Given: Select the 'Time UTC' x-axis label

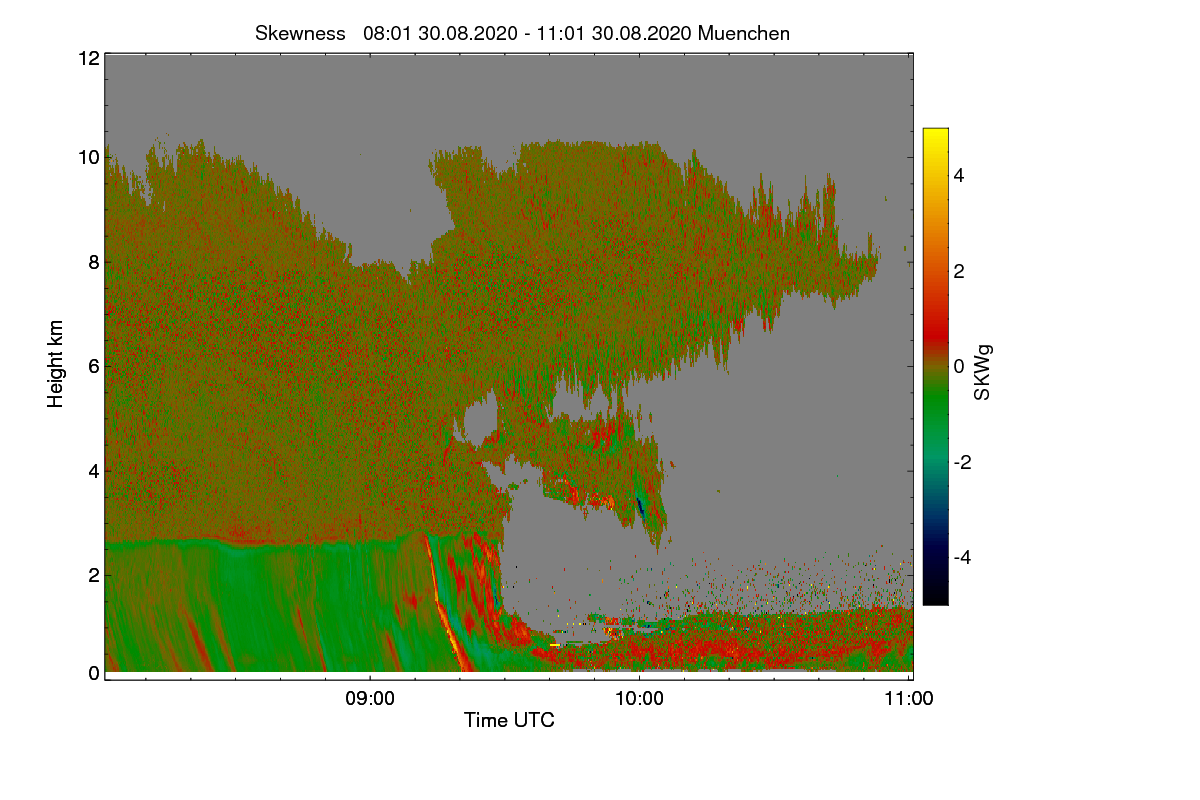Looking at the screenshot, I should (x=509, y=720).
